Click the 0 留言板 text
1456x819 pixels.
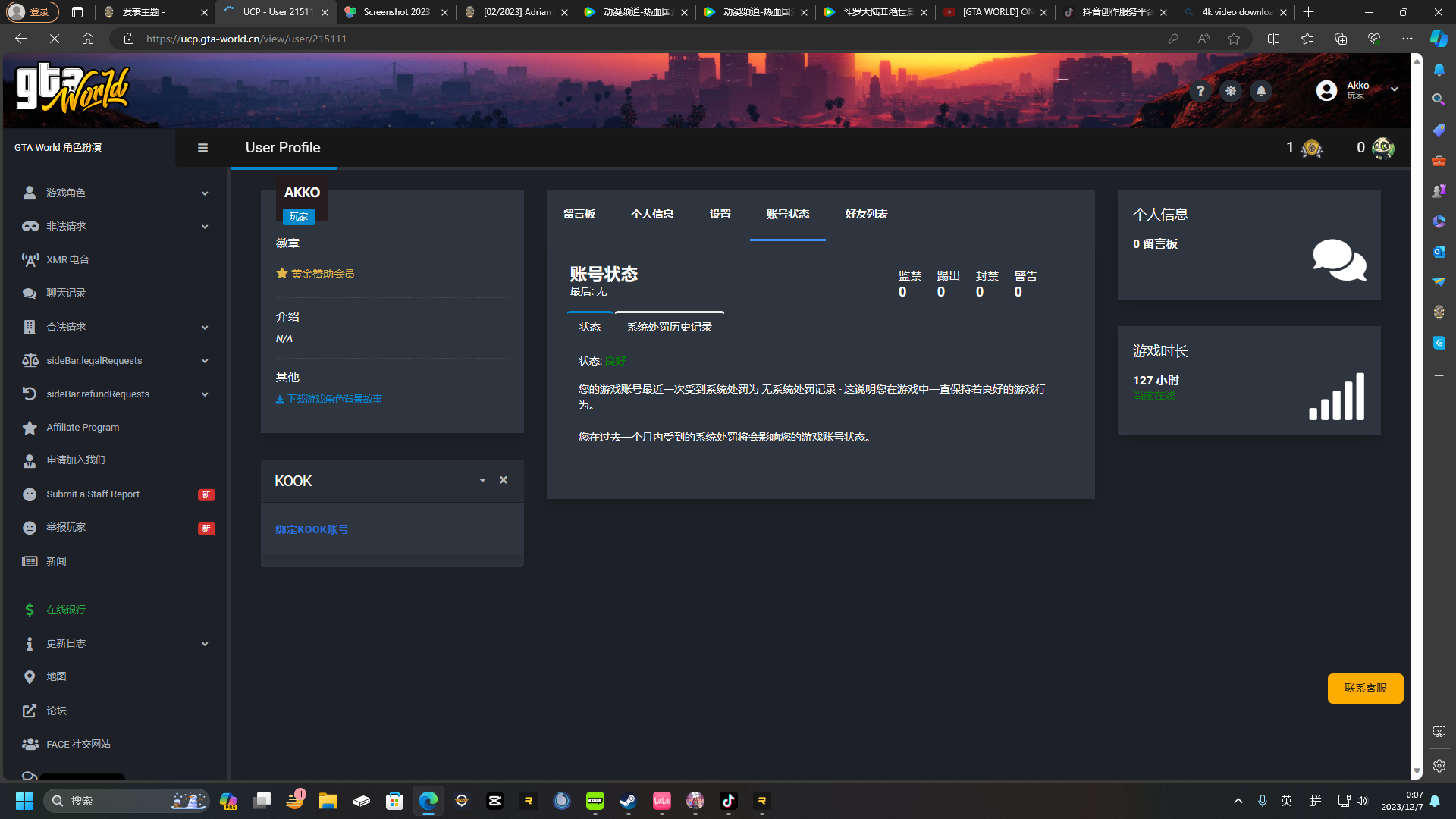coord(1155,244)
